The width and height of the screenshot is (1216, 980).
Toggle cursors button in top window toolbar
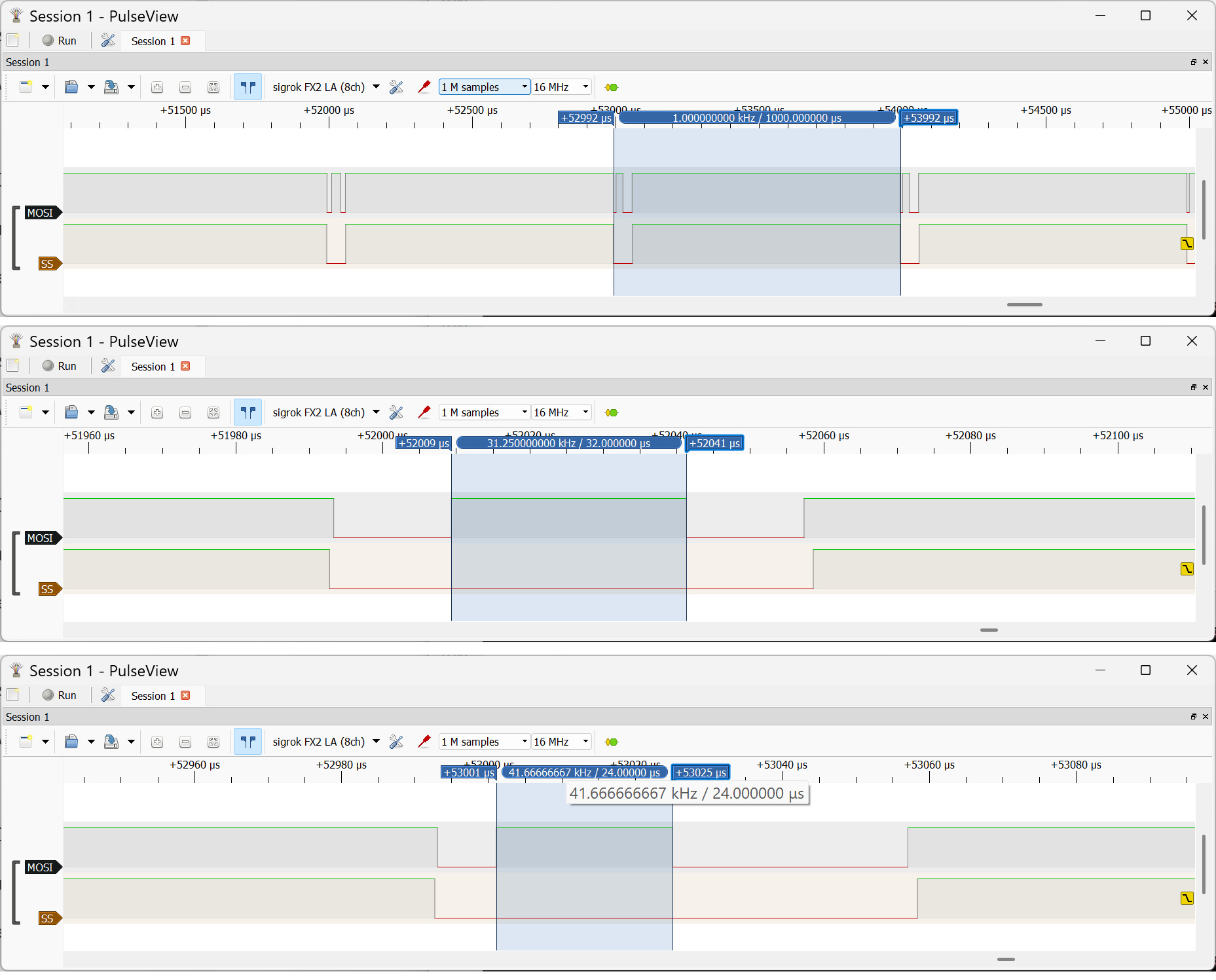[x=248, y=87]
